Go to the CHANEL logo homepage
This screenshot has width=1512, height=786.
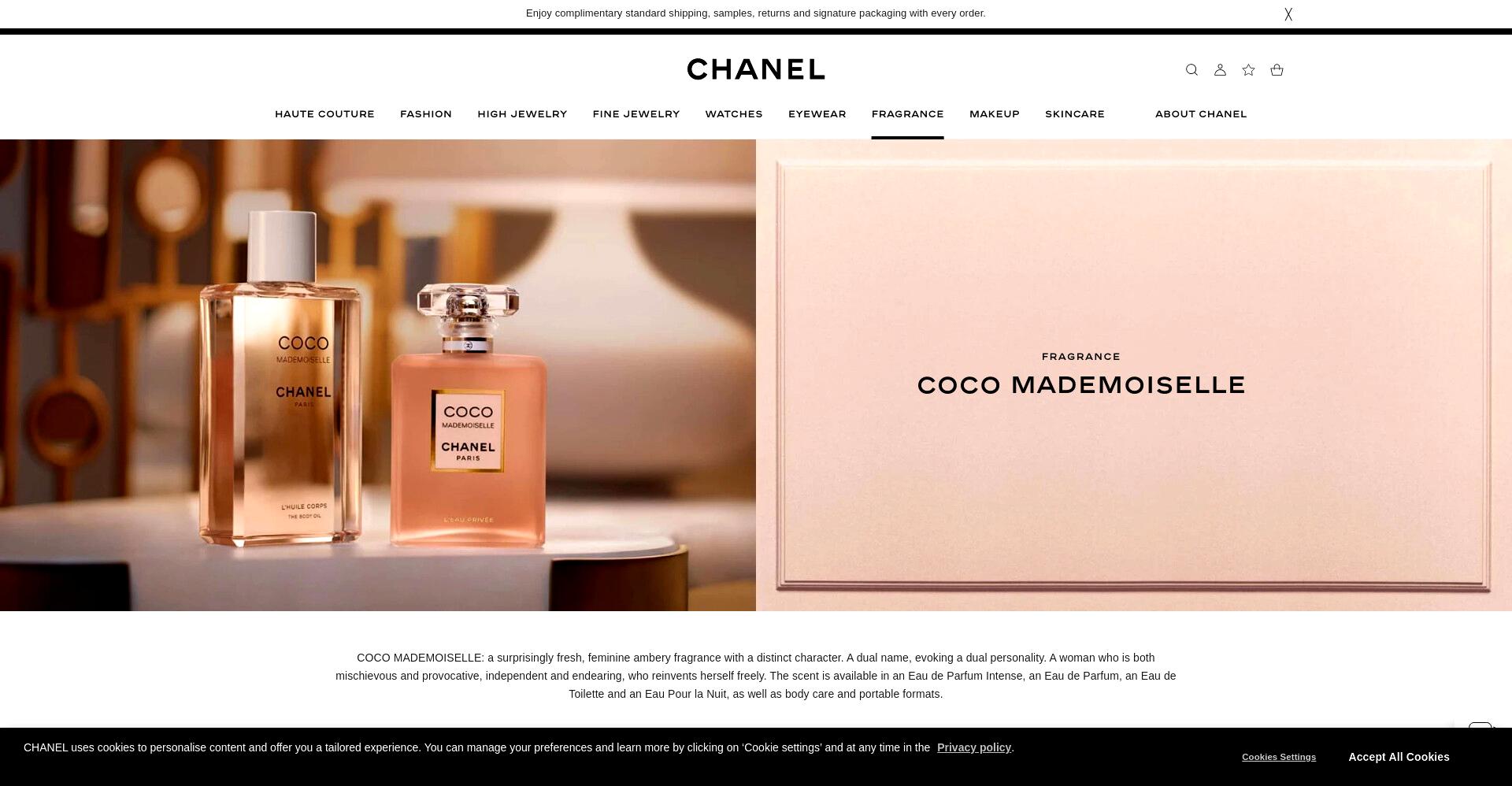click(756, 69)
